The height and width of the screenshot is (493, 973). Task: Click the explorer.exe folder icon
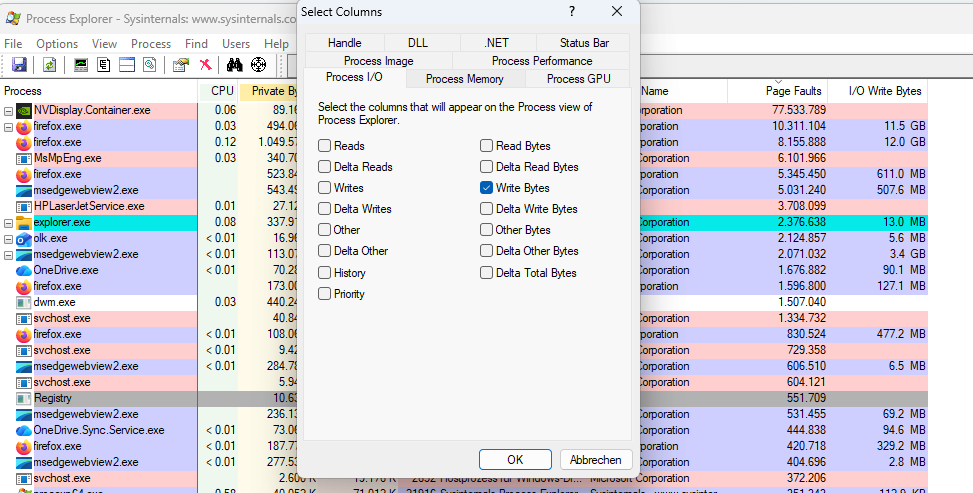24,222
